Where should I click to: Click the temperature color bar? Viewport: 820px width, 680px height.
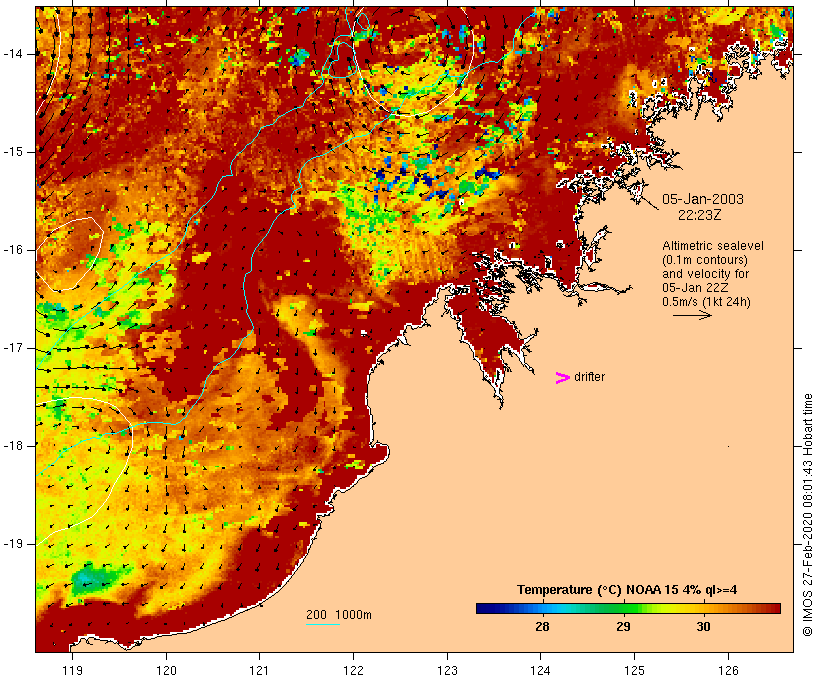pyautogui.click(x=628, y=608)
